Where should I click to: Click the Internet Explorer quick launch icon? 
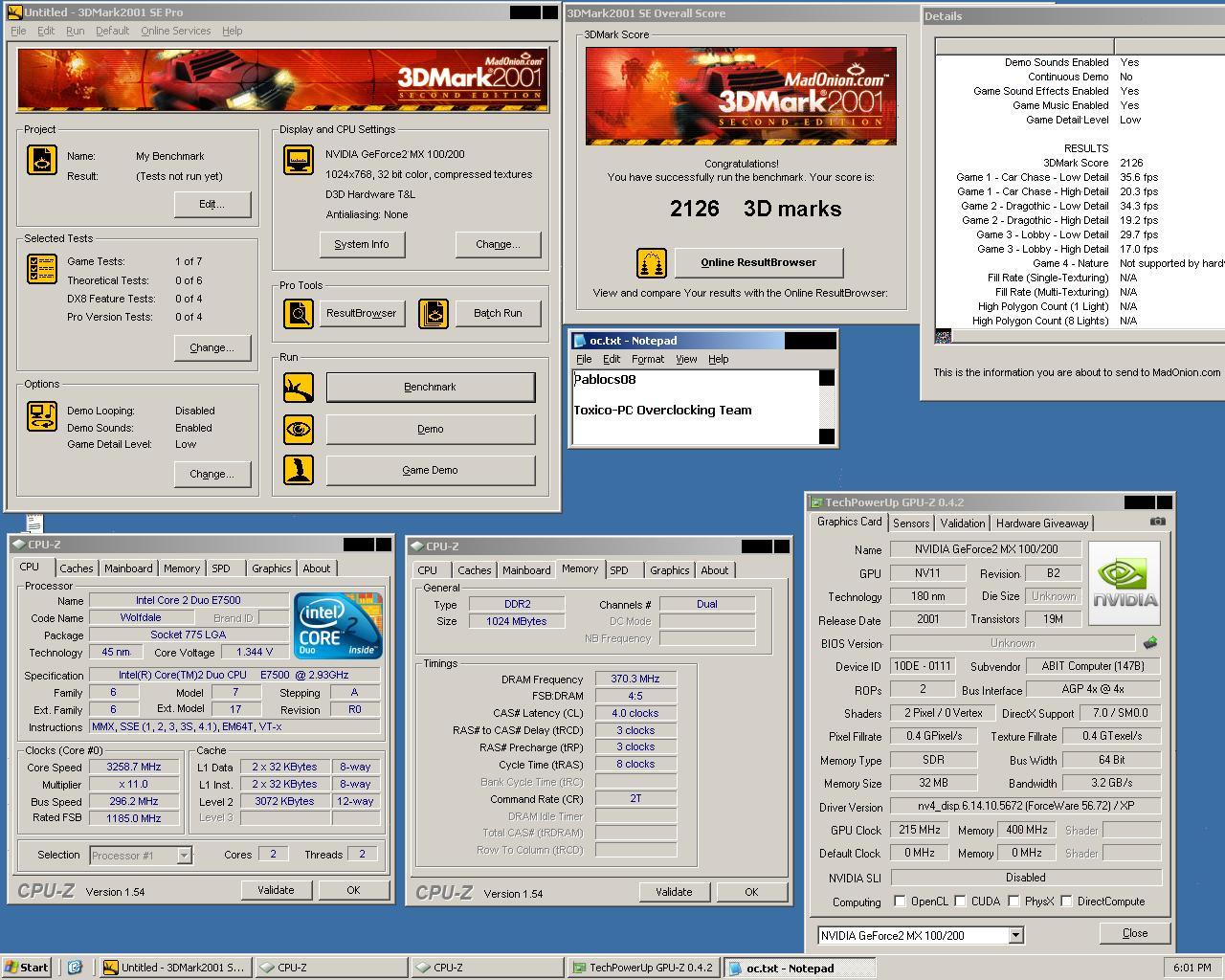pos(75,968)
